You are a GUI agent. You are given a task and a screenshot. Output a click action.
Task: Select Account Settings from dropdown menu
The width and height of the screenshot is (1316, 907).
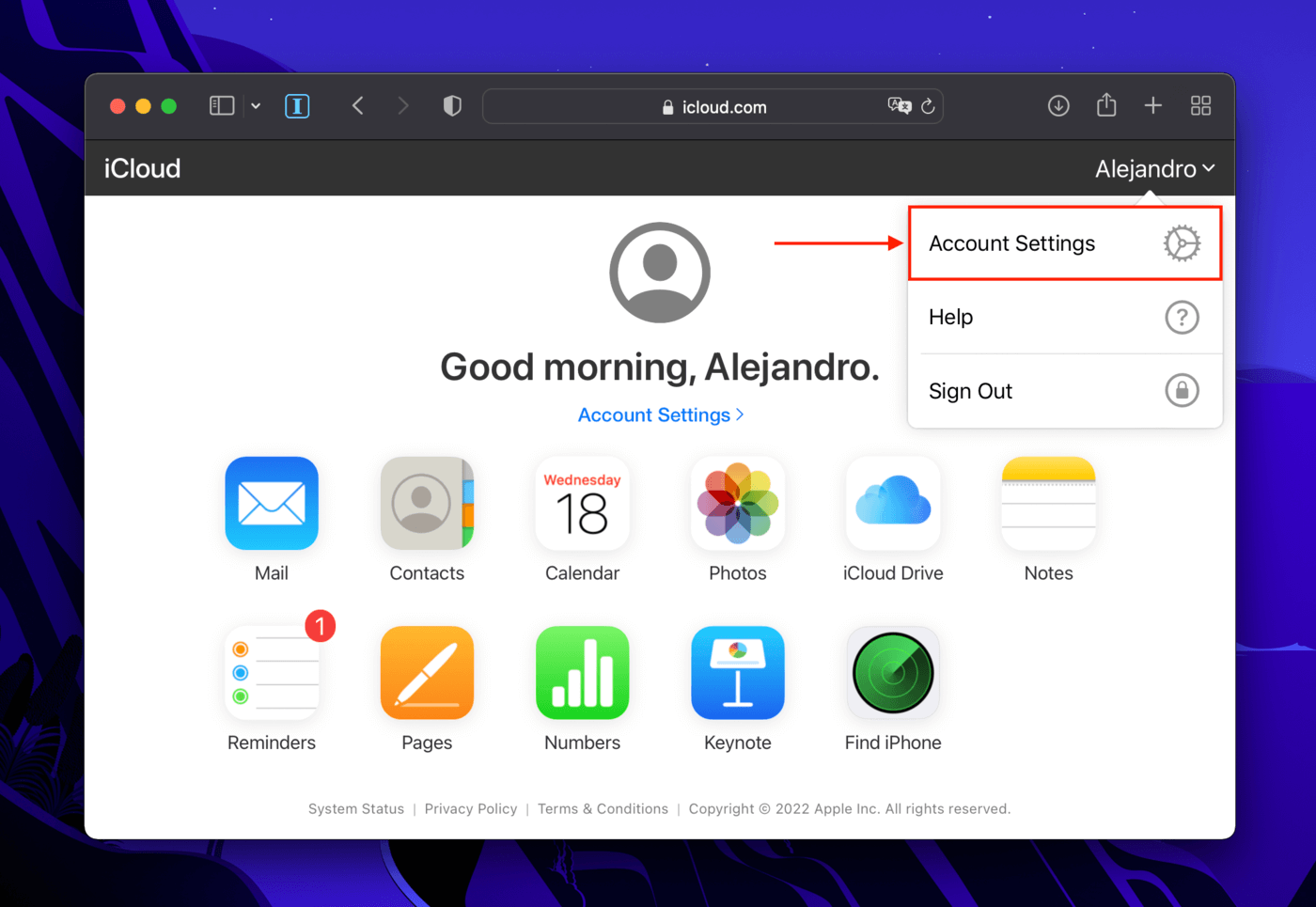pos(1065,243)
